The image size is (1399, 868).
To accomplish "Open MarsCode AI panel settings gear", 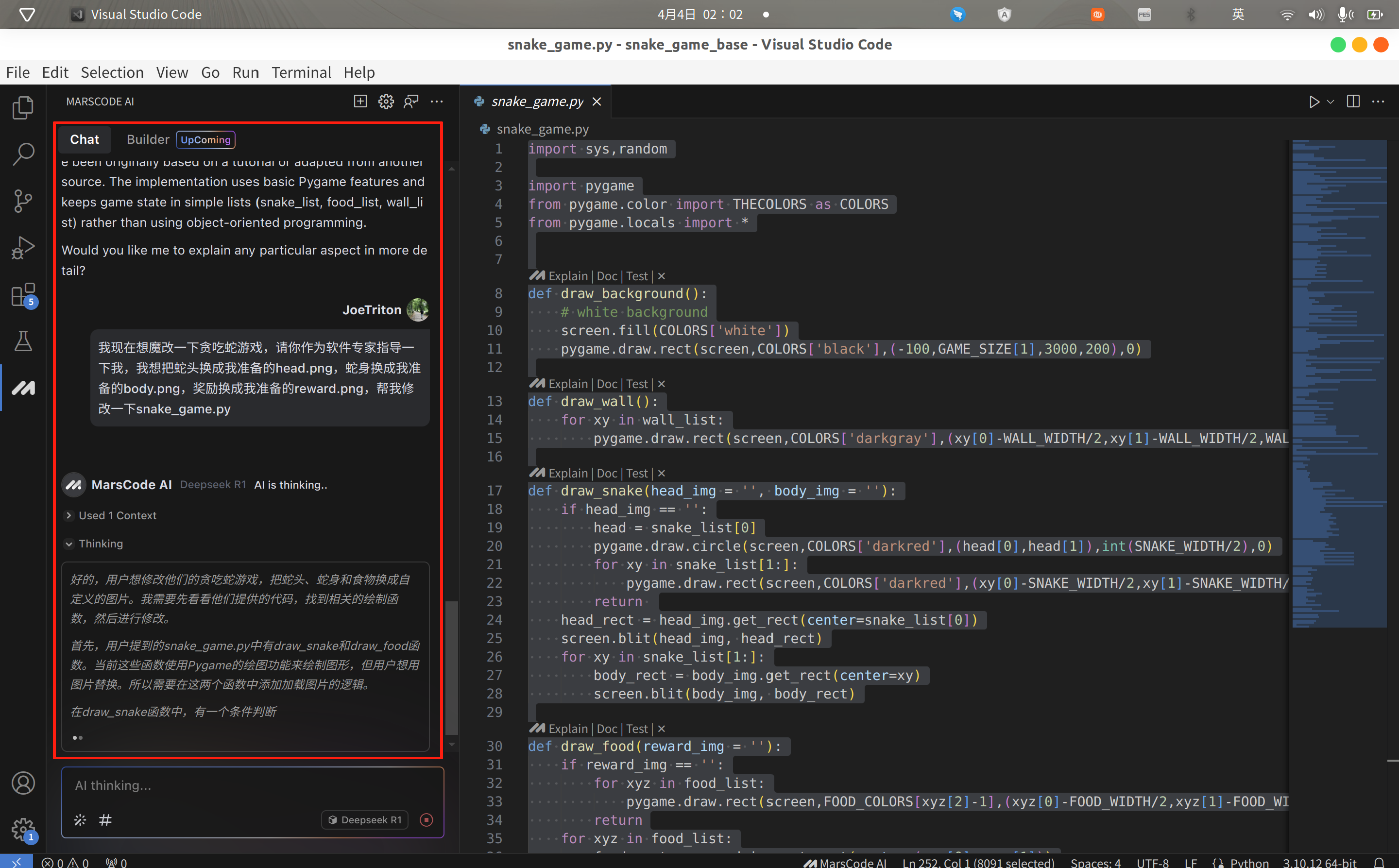I will pyautogui.click(x=386, y=102).
